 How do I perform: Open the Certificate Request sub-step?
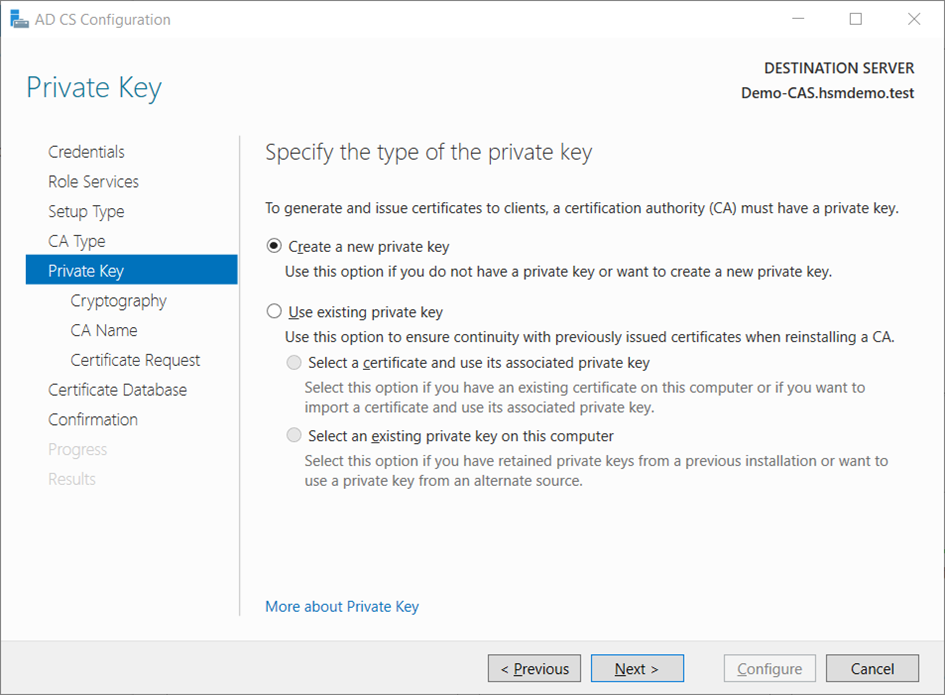pyautogui.click(x=135, y=360)
